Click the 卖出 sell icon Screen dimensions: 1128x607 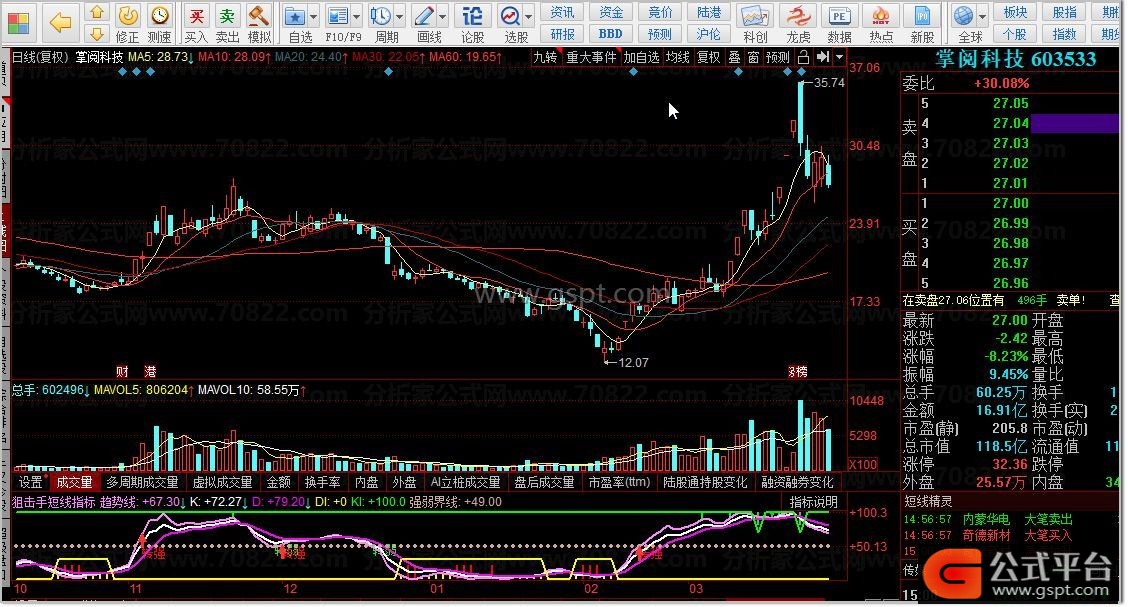tap(227, 23)
